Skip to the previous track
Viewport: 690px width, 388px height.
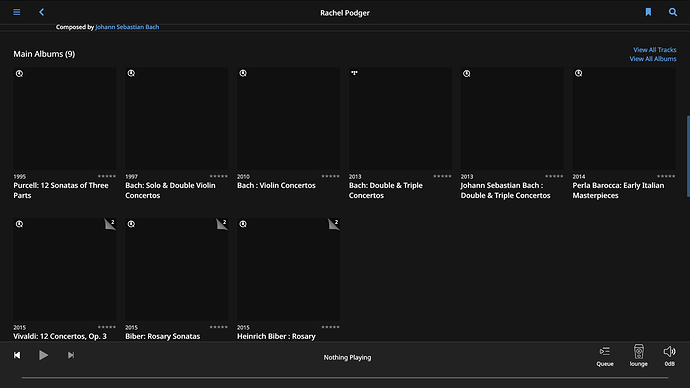coord(17,355)
